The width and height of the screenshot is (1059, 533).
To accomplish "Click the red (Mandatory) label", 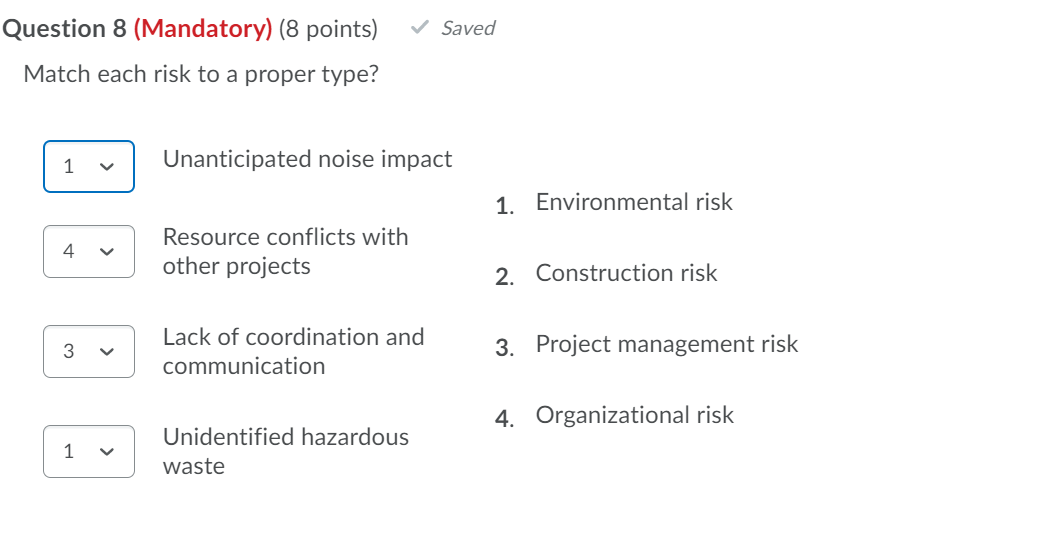I will pos(202,29).
